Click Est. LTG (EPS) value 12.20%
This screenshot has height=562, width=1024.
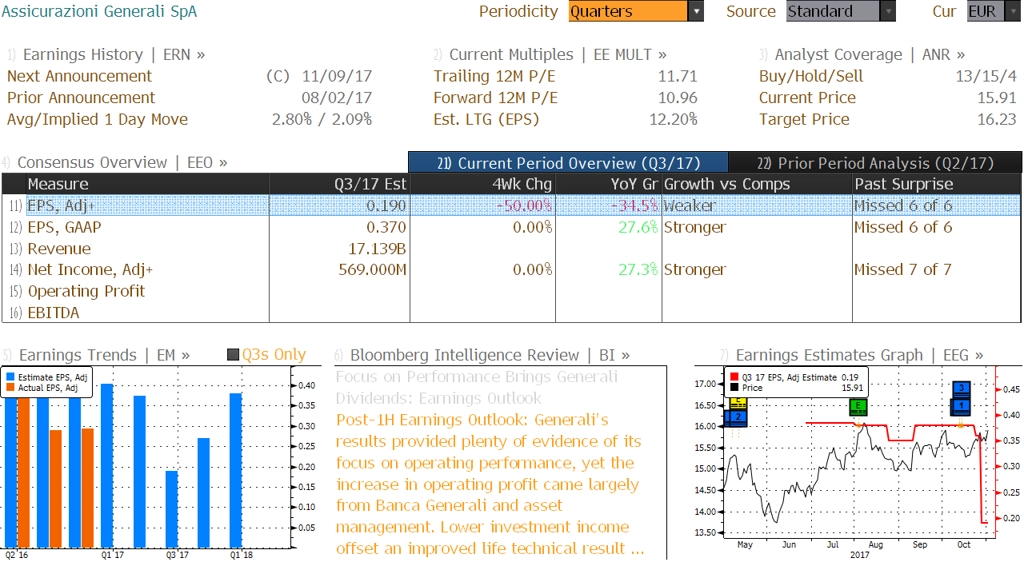click(673, 119)
